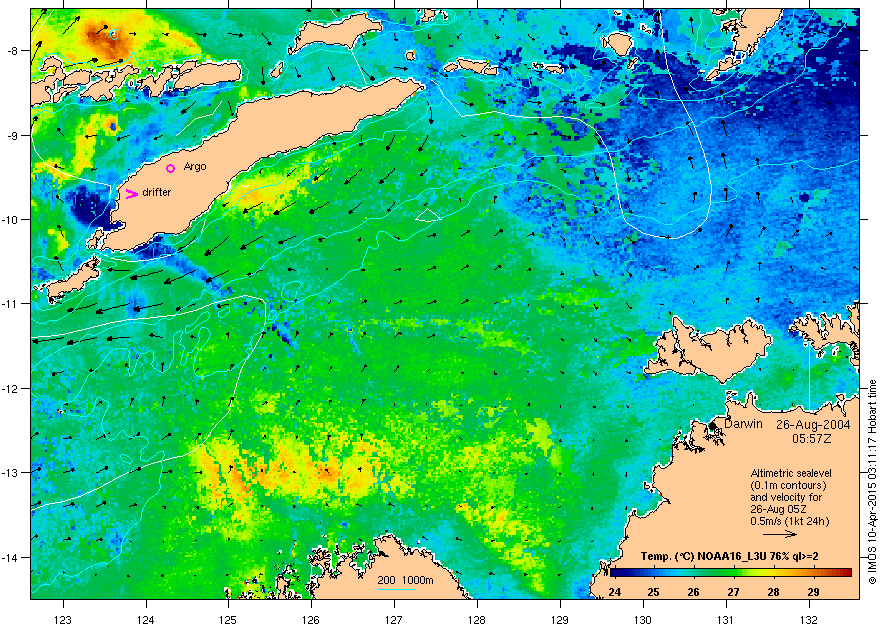Click the "(0.1m contours)" legend text
Image resolution: width=880 pixels, height=630 pixels.
pos(788,485)
